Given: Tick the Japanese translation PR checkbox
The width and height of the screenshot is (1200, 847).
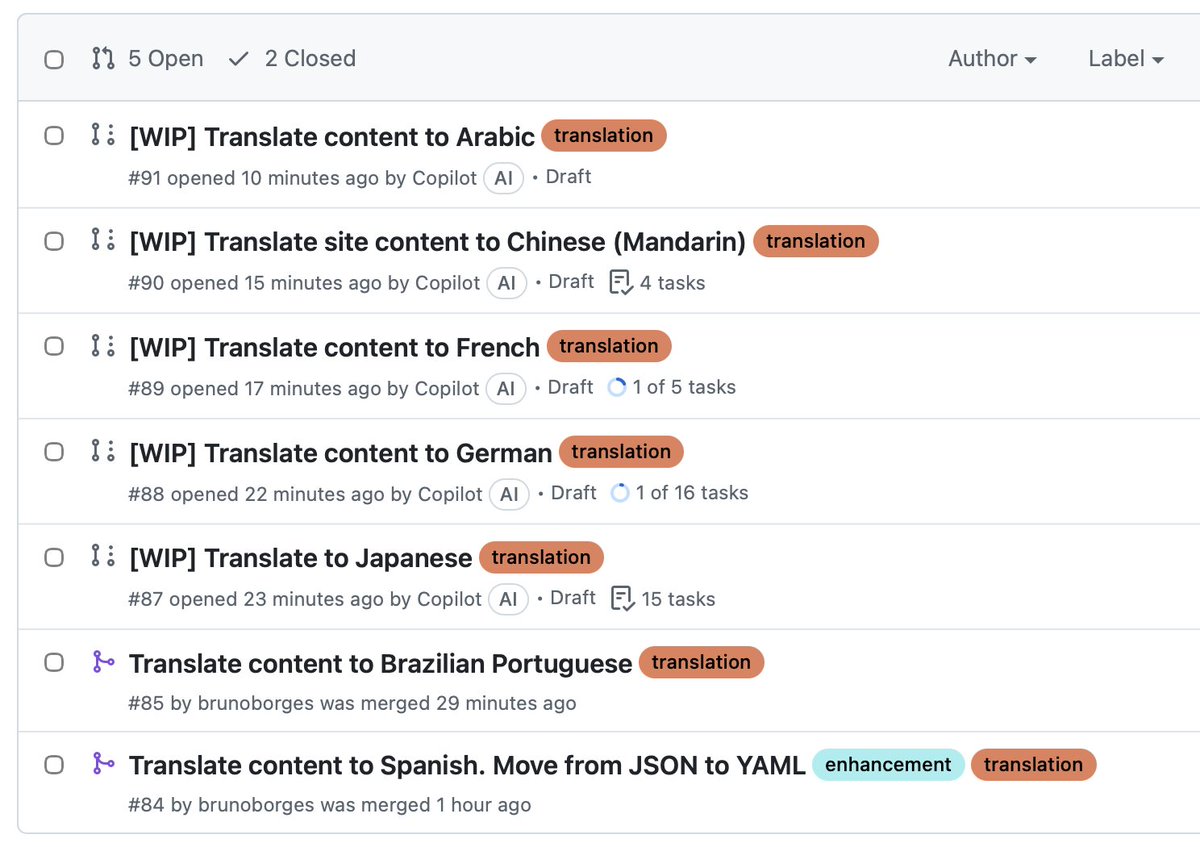Looking at the screenshot, I should pyautogui.click(x=54, y=556).
